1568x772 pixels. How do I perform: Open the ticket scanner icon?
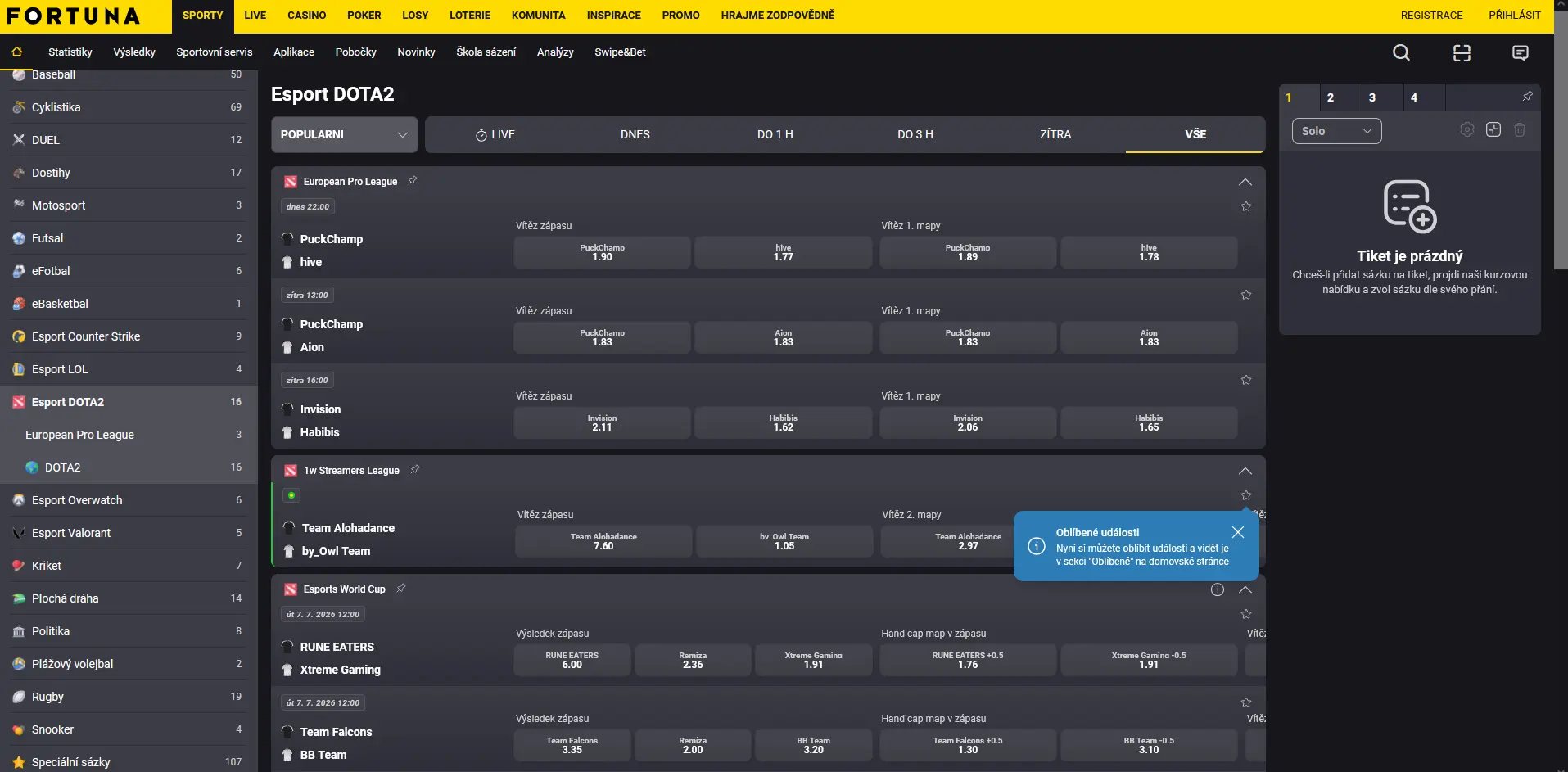[1462, 52]
